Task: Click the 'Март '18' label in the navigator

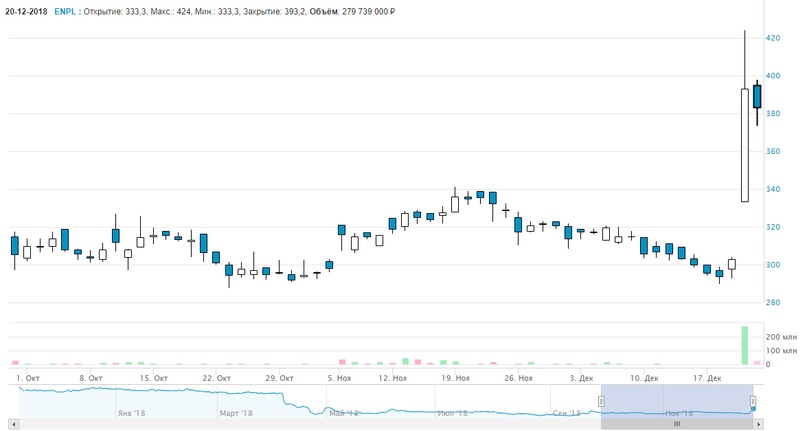Action: coord(236,412)
